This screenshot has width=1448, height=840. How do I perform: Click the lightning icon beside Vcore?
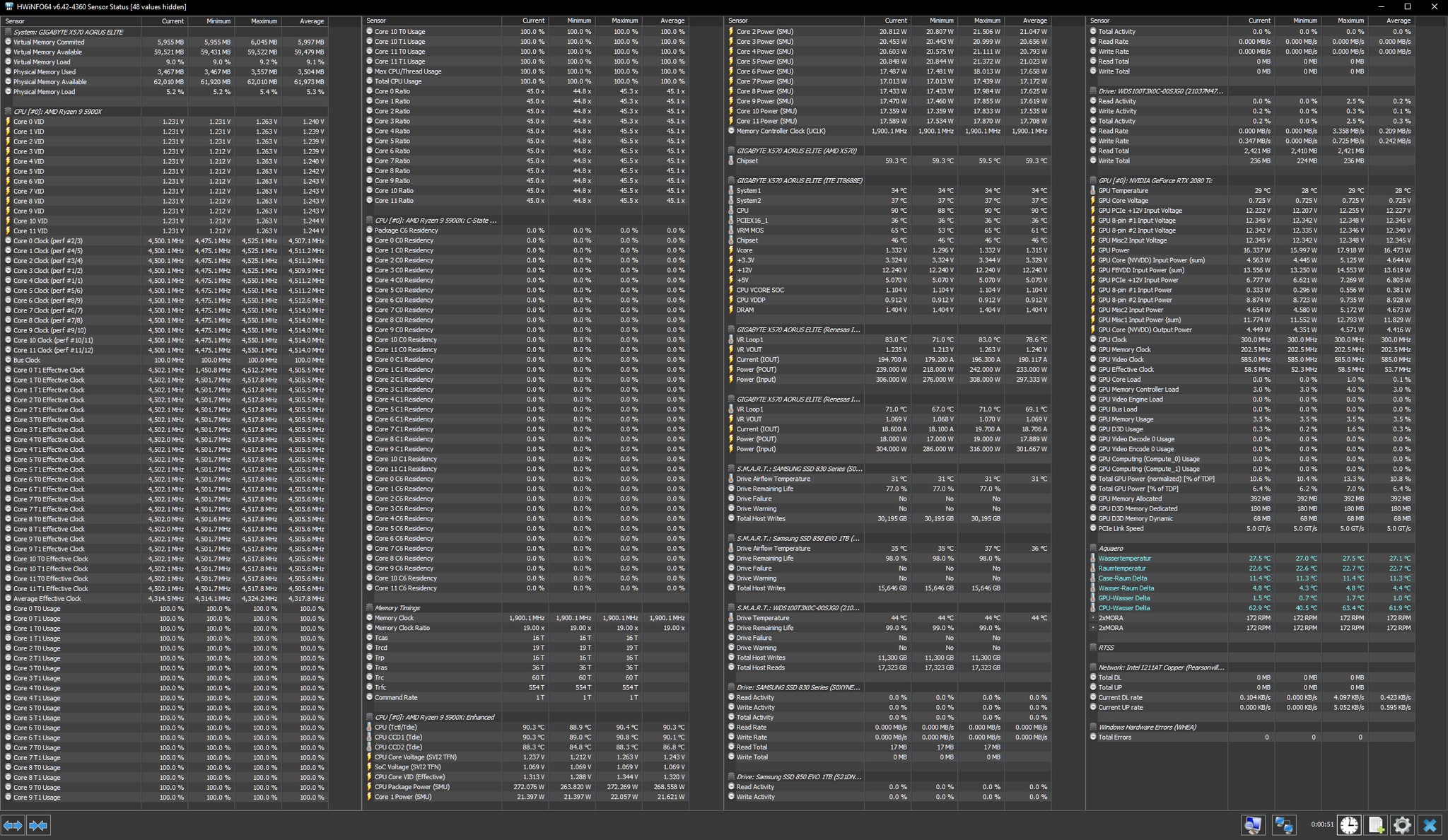pyautogui.click(x=731, y=250)
